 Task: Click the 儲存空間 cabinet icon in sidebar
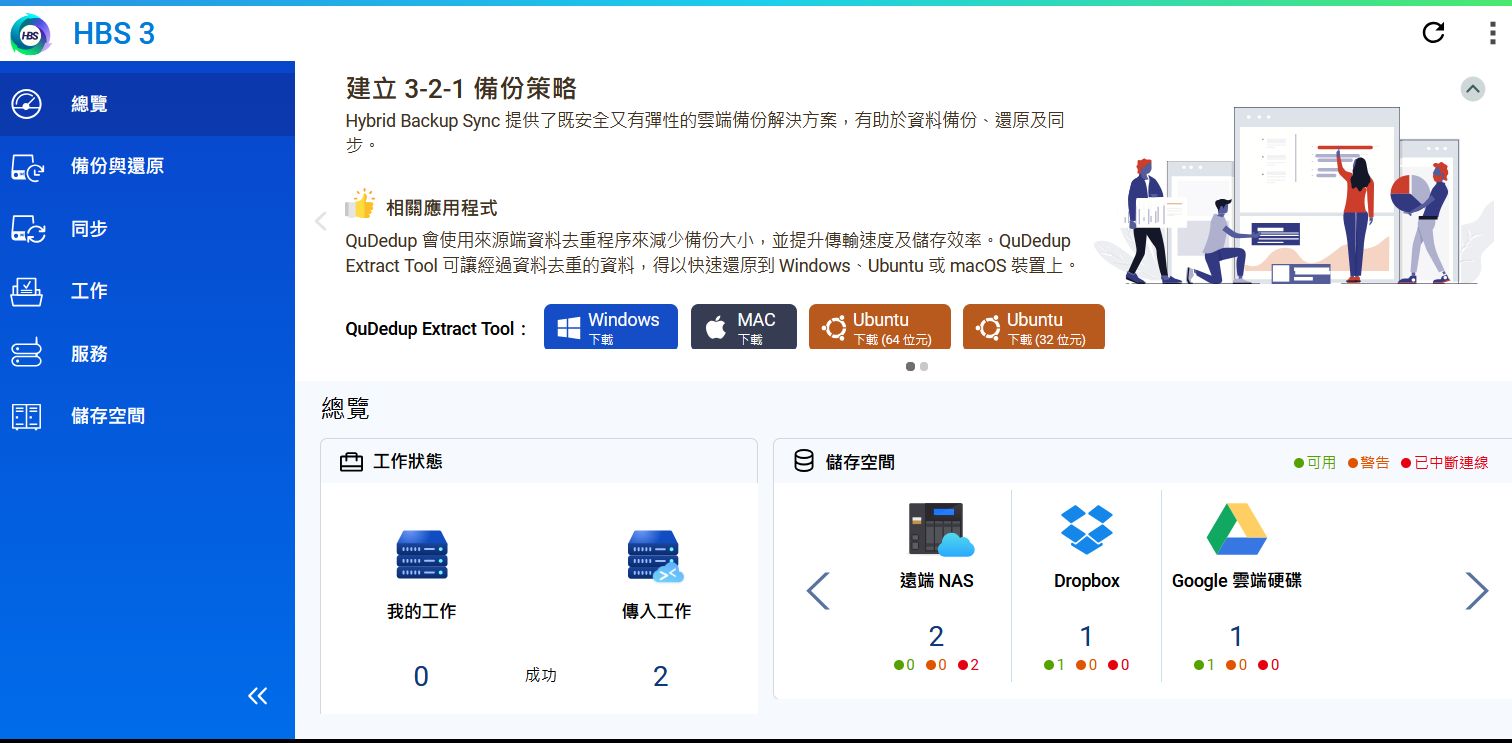point(27,416)
